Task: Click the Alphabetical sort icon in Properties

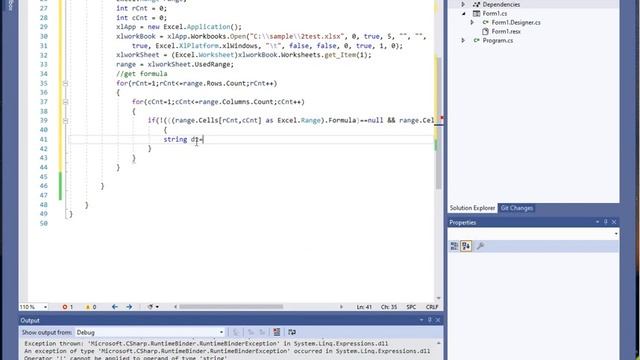Action: tap(466, 246)
